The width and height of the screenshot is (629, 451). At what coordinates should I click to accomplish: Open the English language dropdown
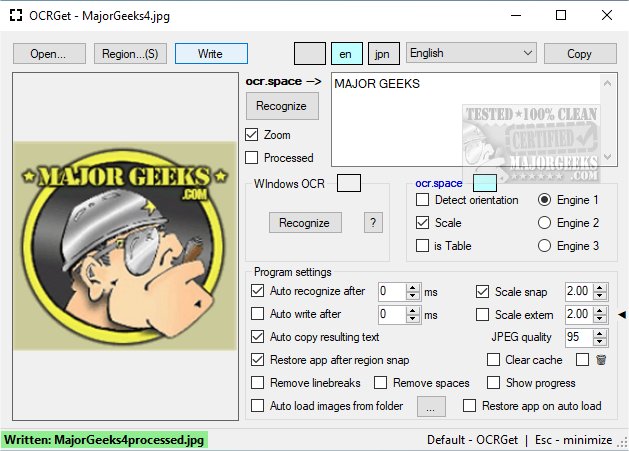click(471, 53)
